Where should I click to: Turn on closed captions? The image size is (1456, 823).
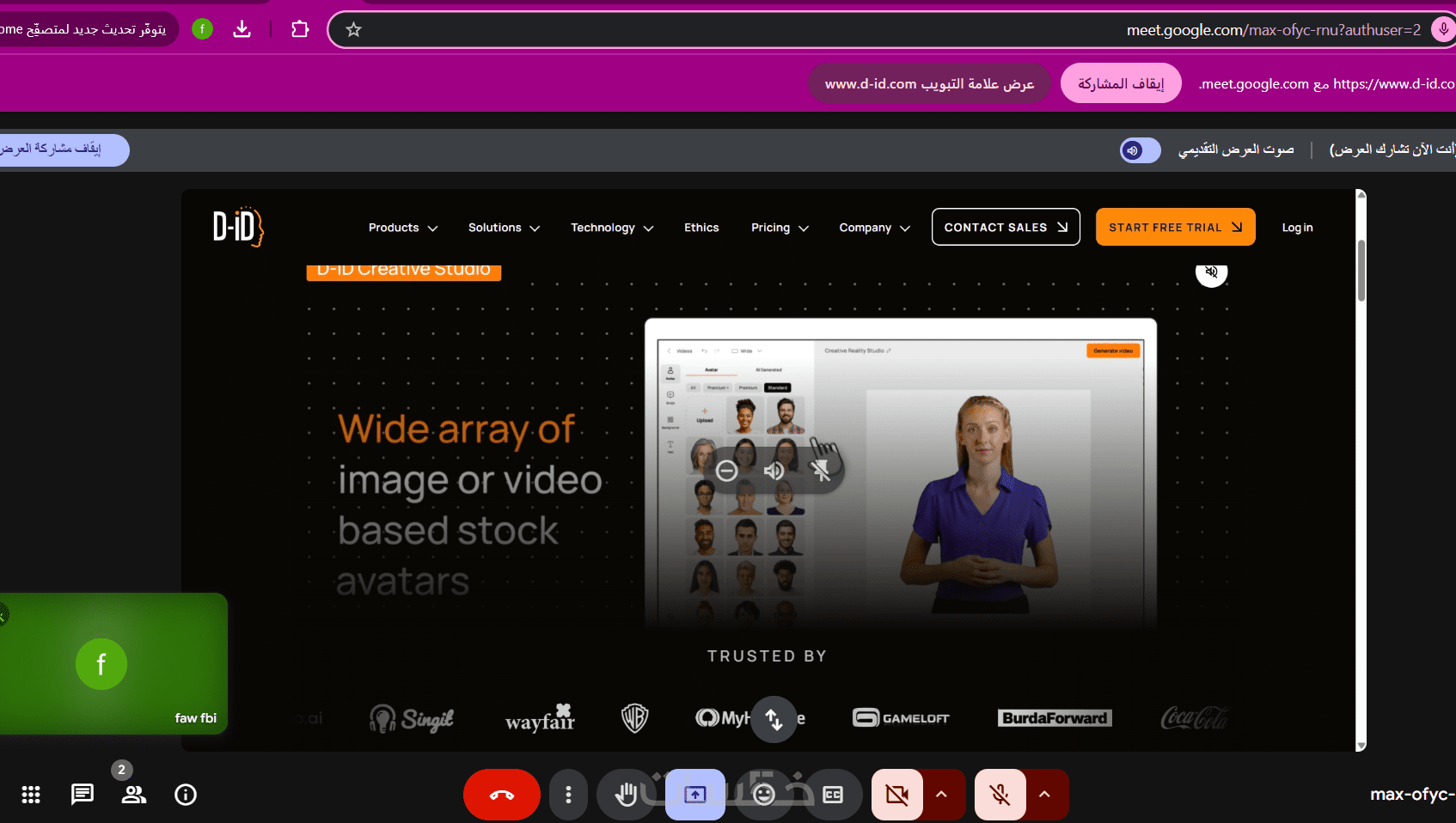833,795
